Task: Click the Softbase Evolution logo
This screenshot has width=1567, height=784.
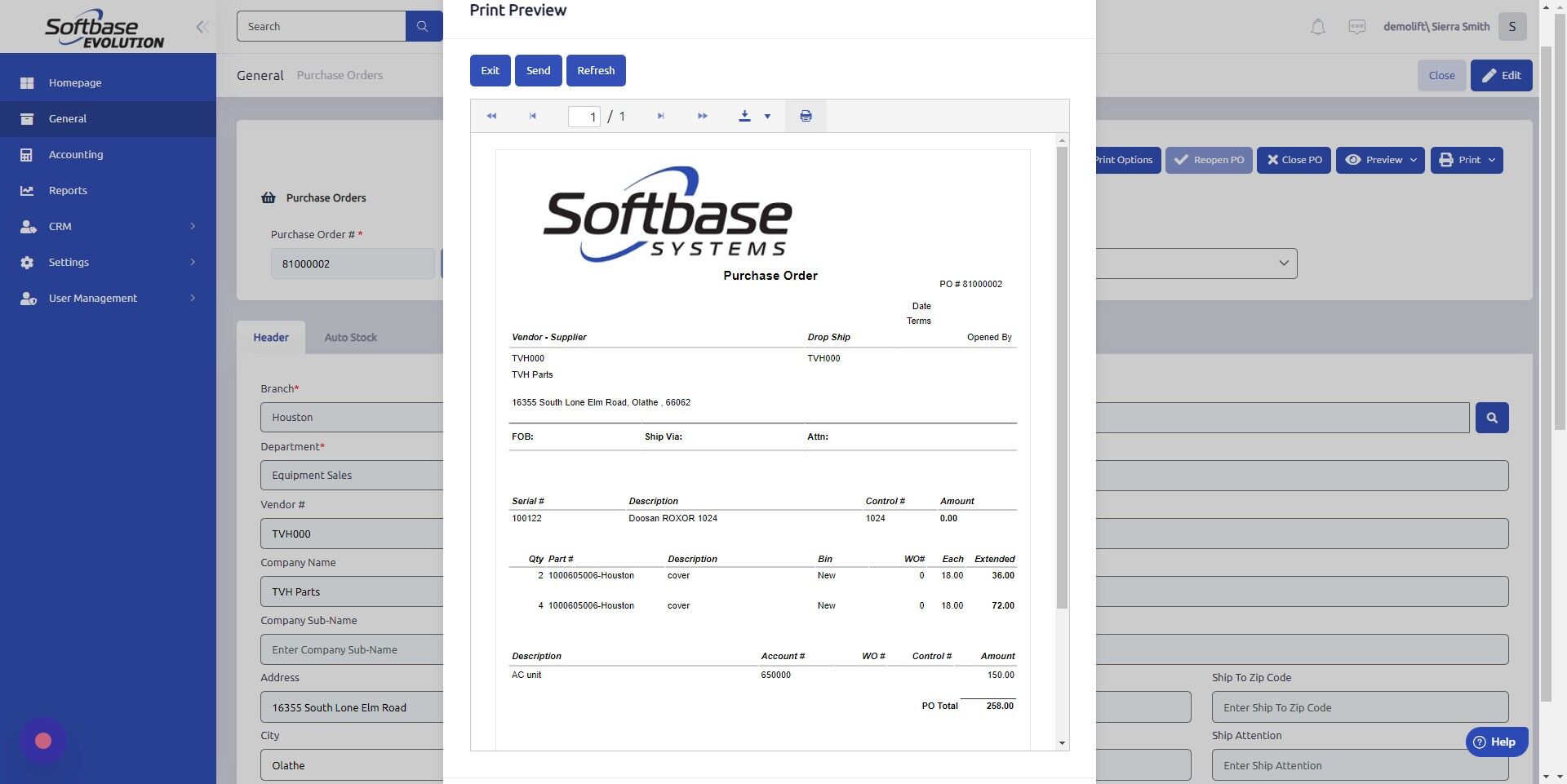Action: pos(104,29)
